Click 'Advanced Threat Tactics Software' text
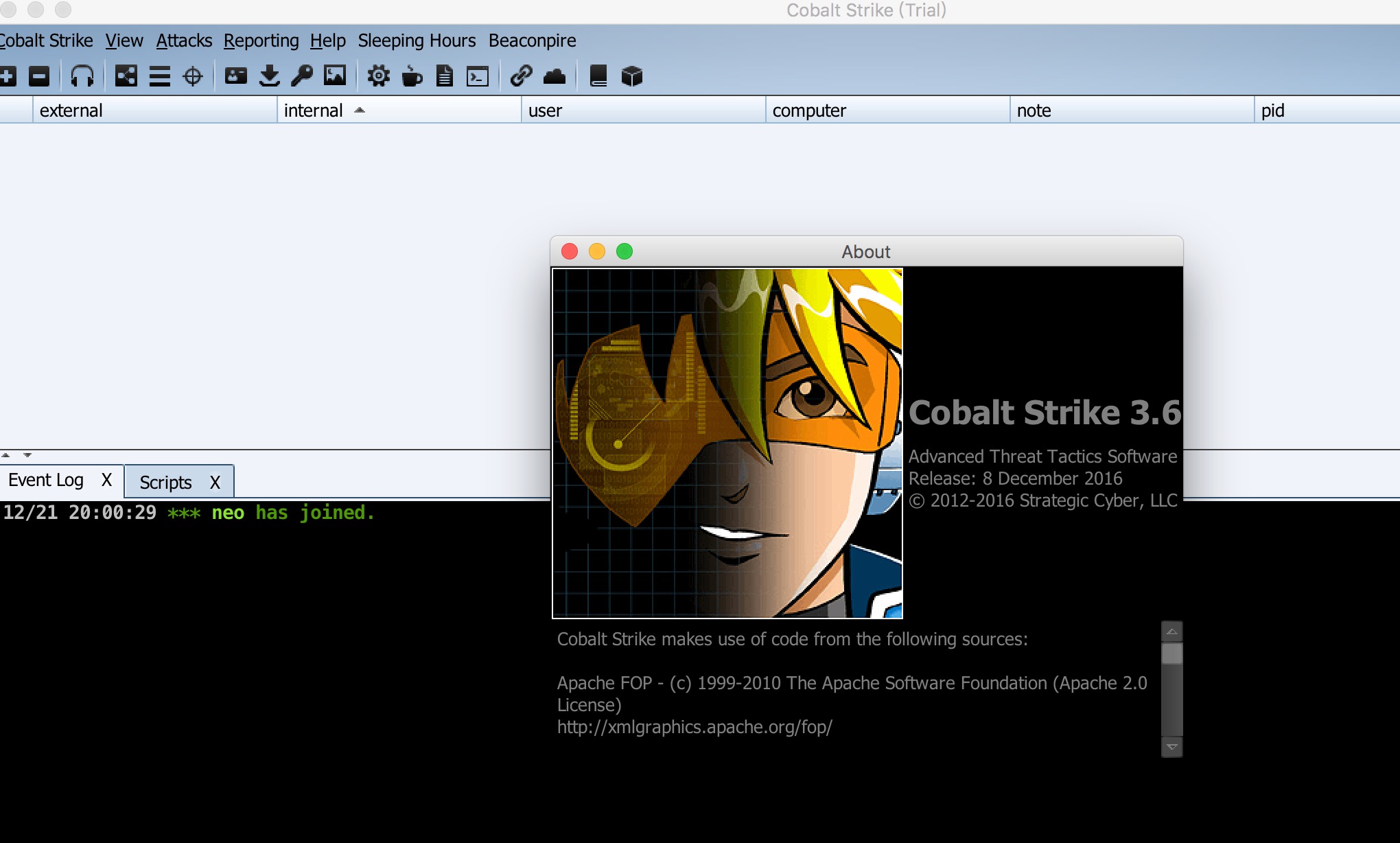This screenshot has width=1400, height=843. click(1042, 457)
